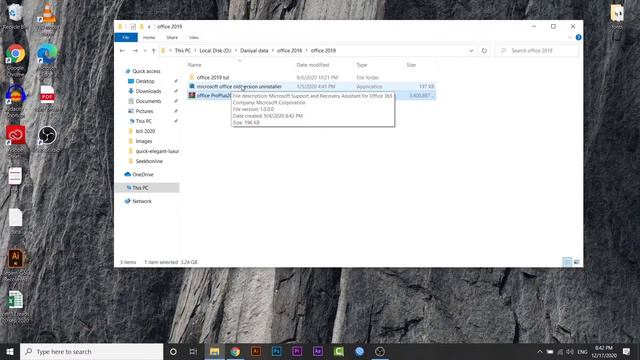Switch to large icons view layout

576,262
